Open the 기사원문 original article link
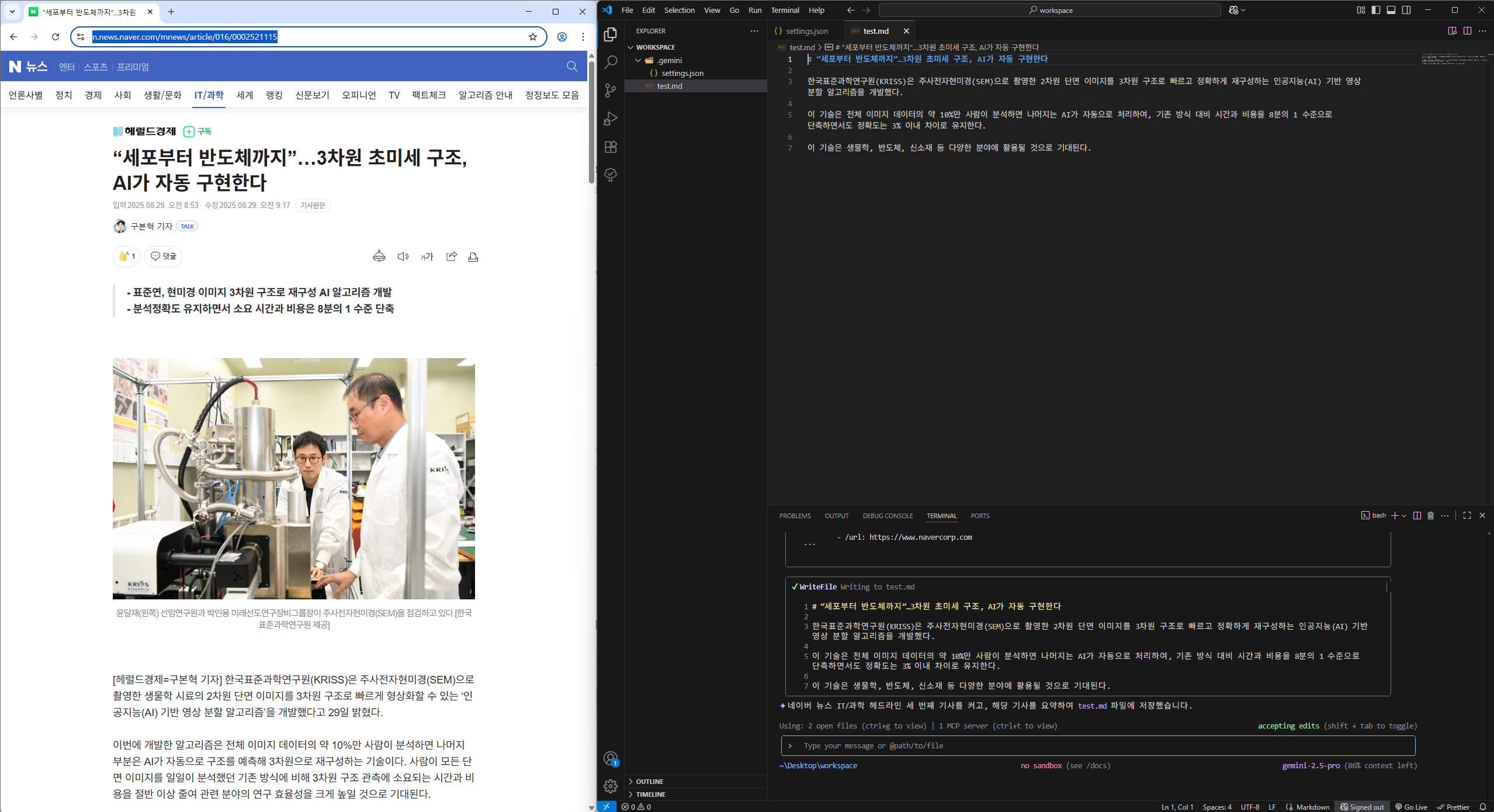Screen dimensions: 1494x812 click(313, 205)
